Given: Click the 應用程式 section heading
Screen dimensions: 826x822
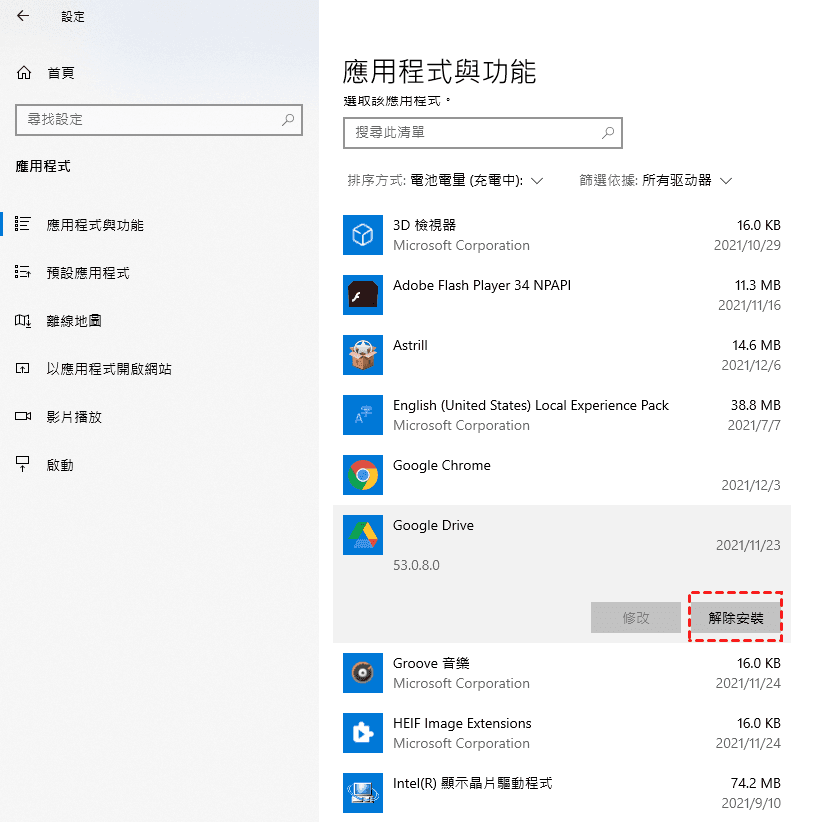Looking at the screenshot, I should point(43,167).
